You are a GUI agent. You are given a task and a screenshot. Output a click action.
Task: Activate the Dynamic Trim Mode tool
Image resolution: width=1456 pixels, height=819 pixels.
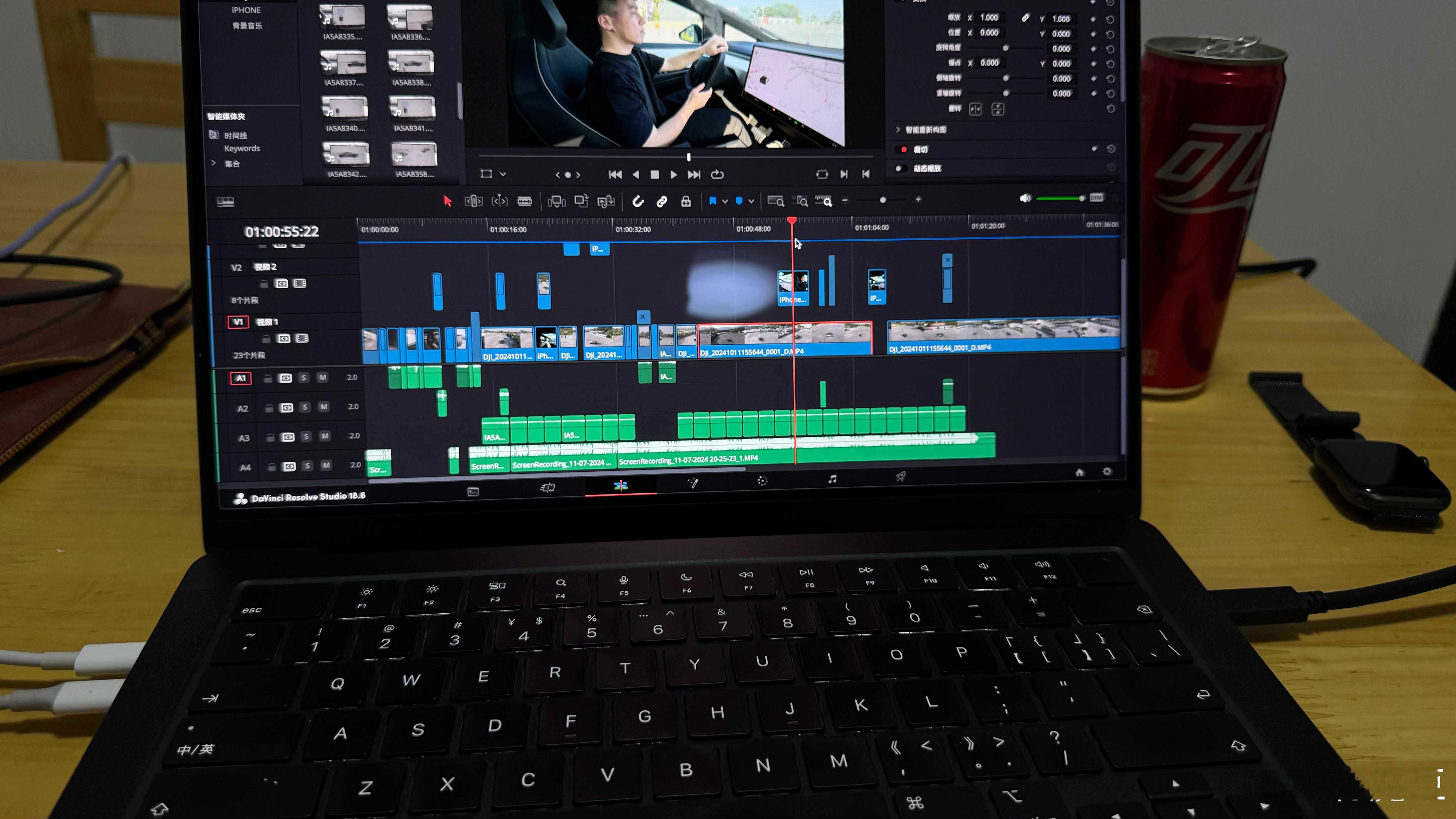500,201
